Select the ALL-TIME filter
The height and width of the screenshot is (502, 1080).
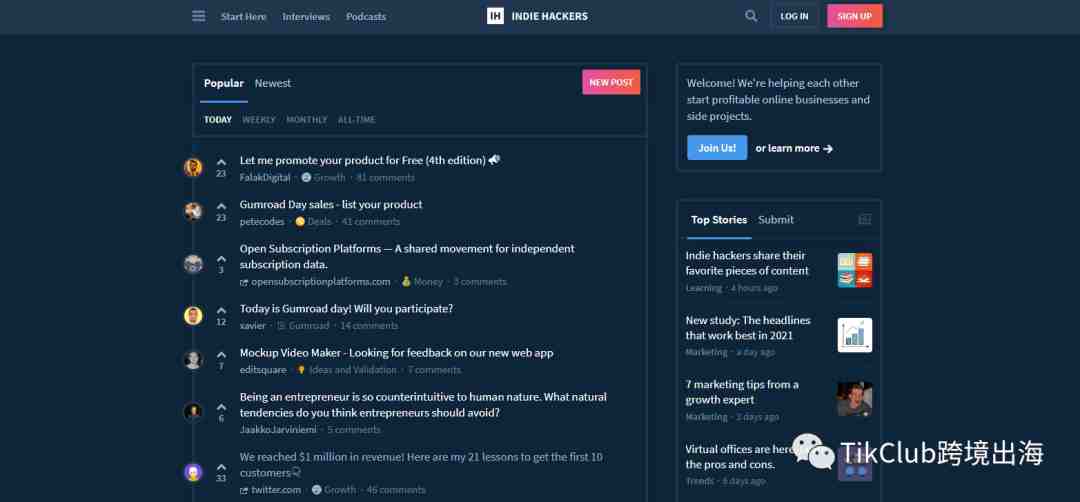pyautogui.click(x=357, y=120)
